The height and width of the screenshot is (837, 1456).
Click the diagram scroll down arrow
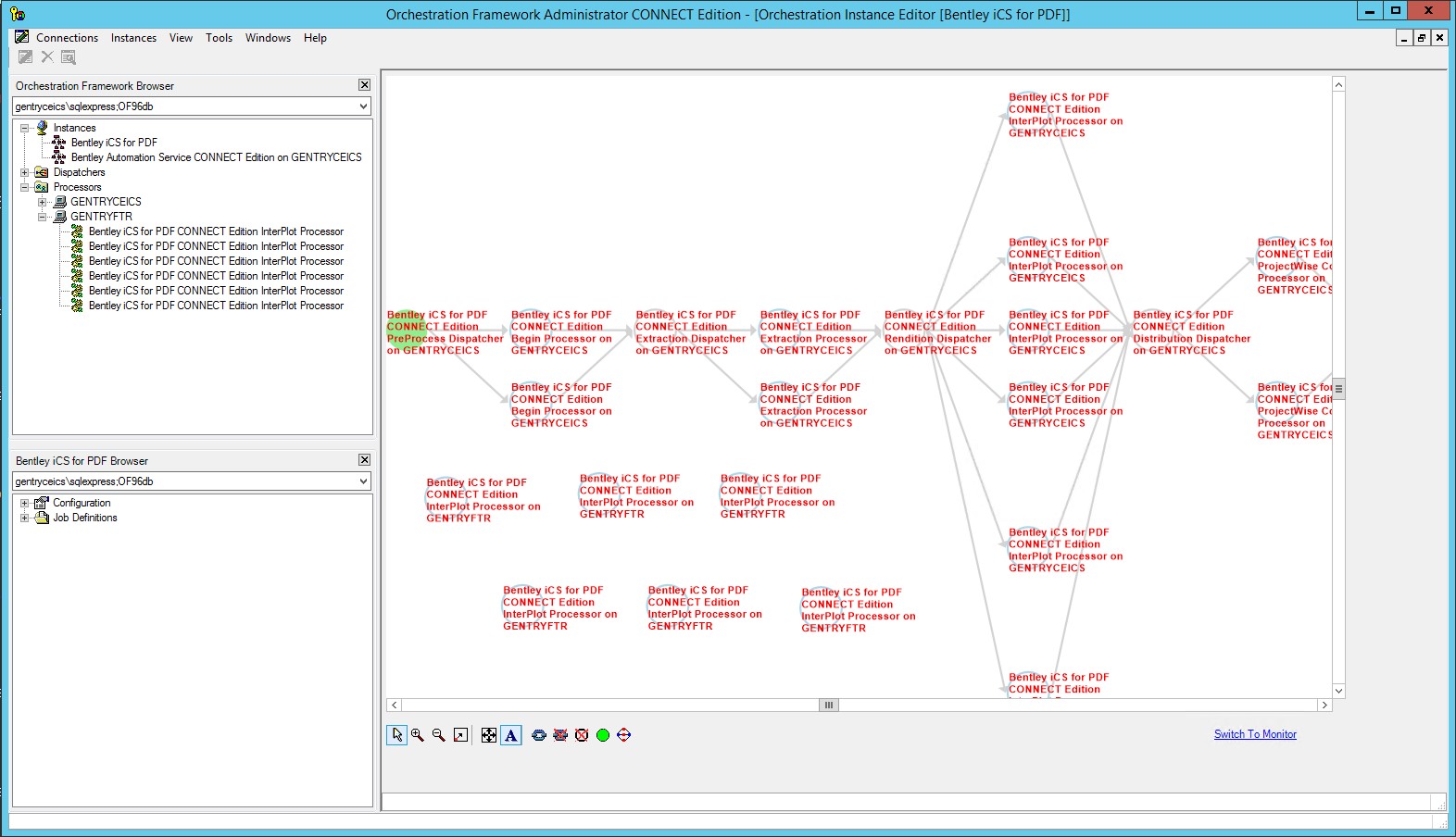[x=1338, y=691]
